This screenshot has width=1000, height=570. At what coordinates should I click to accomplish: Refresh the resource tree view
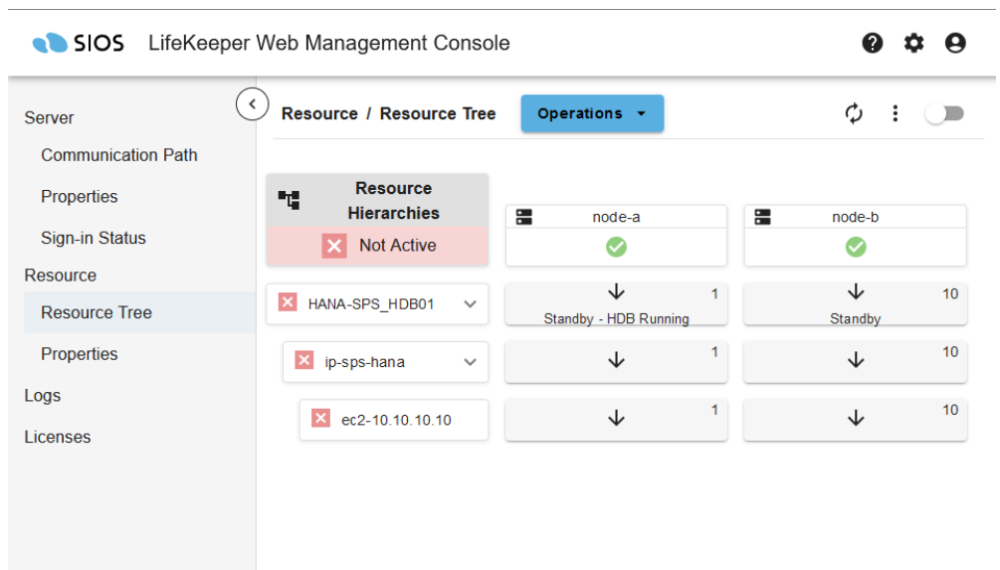(854, 113)
